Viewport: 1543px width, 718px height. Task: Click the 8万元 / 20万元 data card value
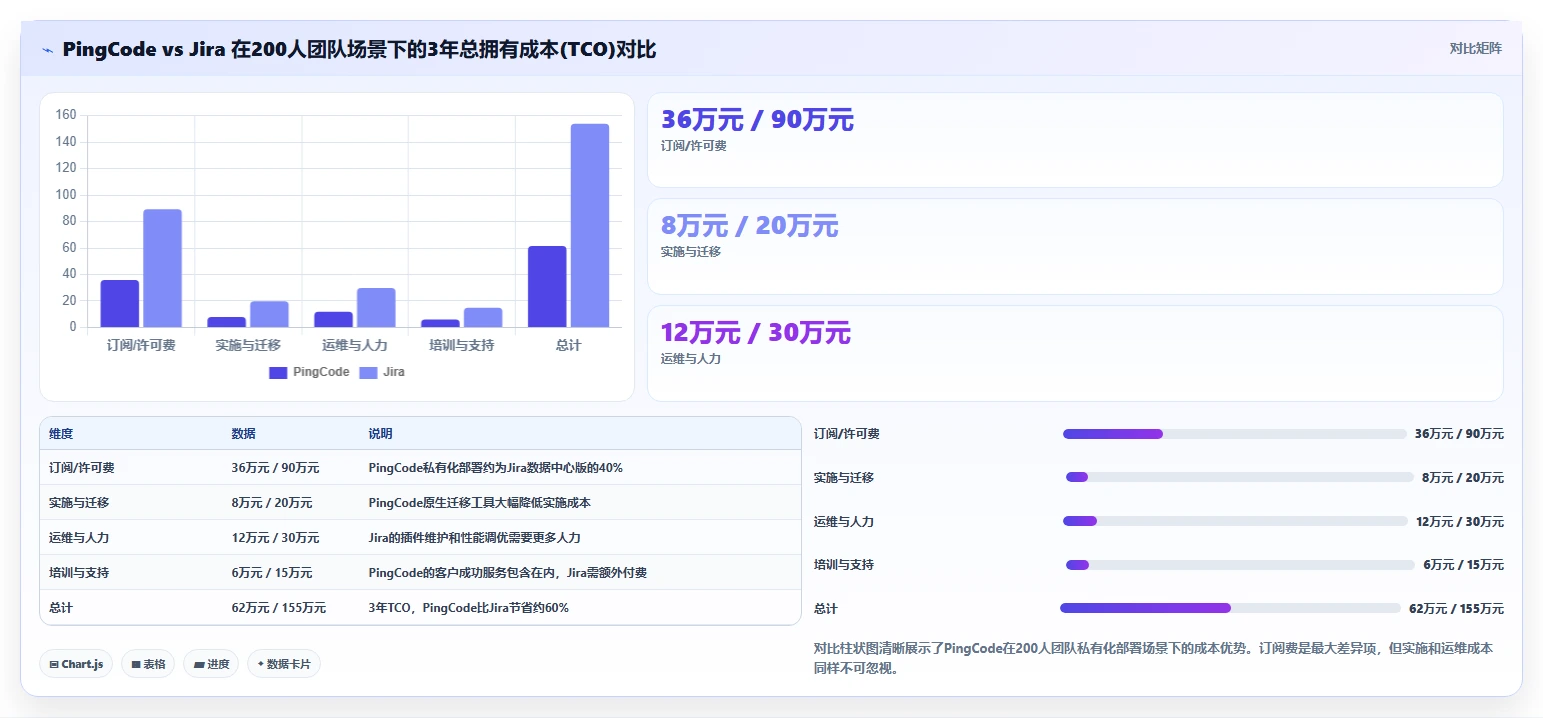pyautogui.click(x=749, y=226)
